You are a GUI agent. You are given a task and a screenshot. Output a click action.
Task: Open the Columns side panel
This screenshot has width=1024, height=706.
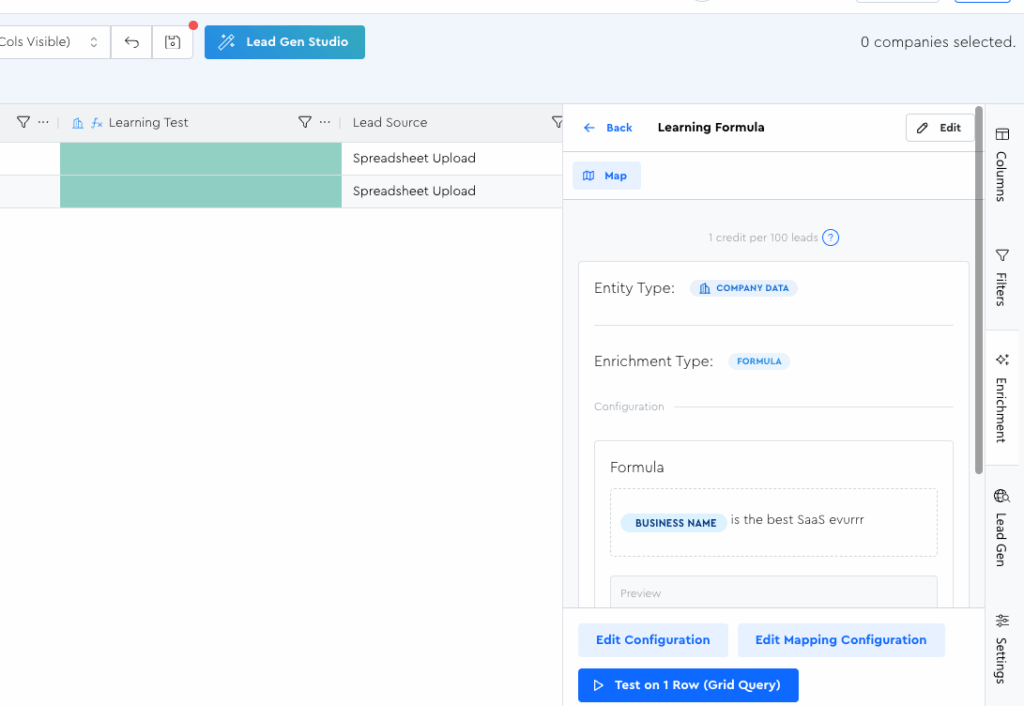(x=1002, y=166)
